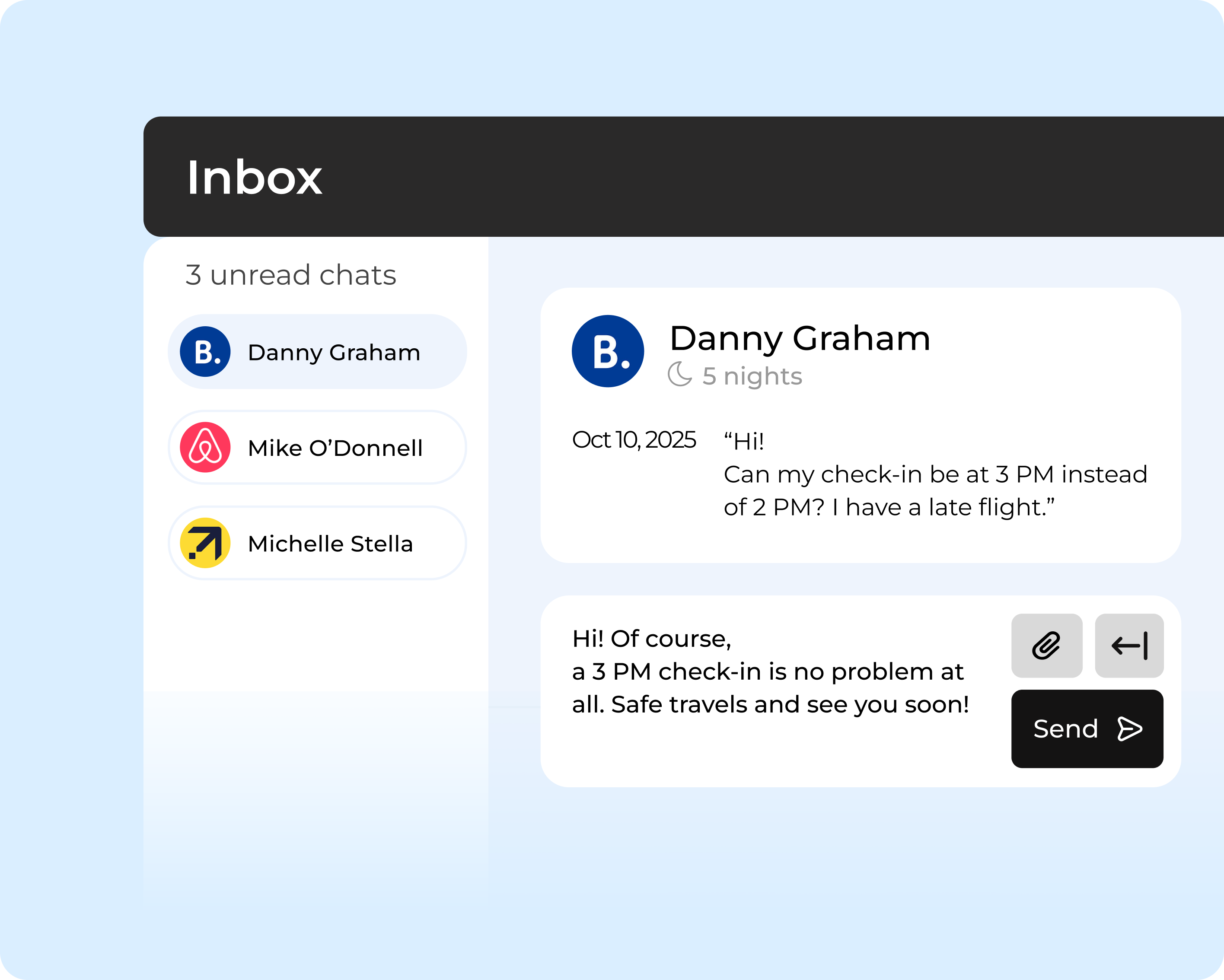Click the paper plane send icon
The image size is (1224, 980).
(1129, 729)
